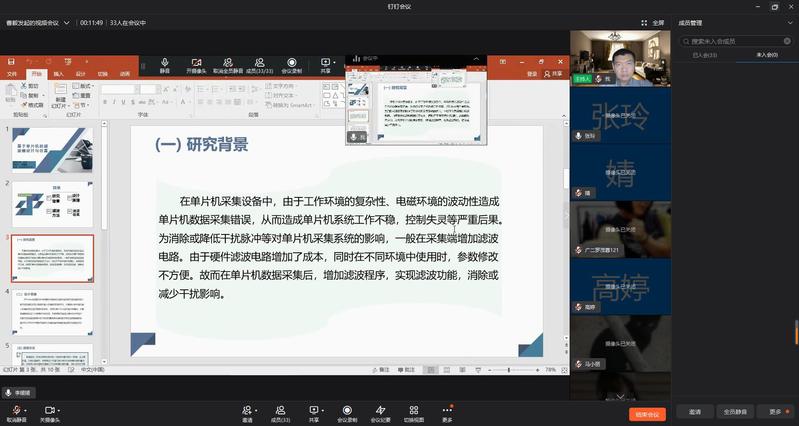Click the red 结束会议 button
Screen dimensions: 799x426
pyautogui.click(x=647, y=413)
